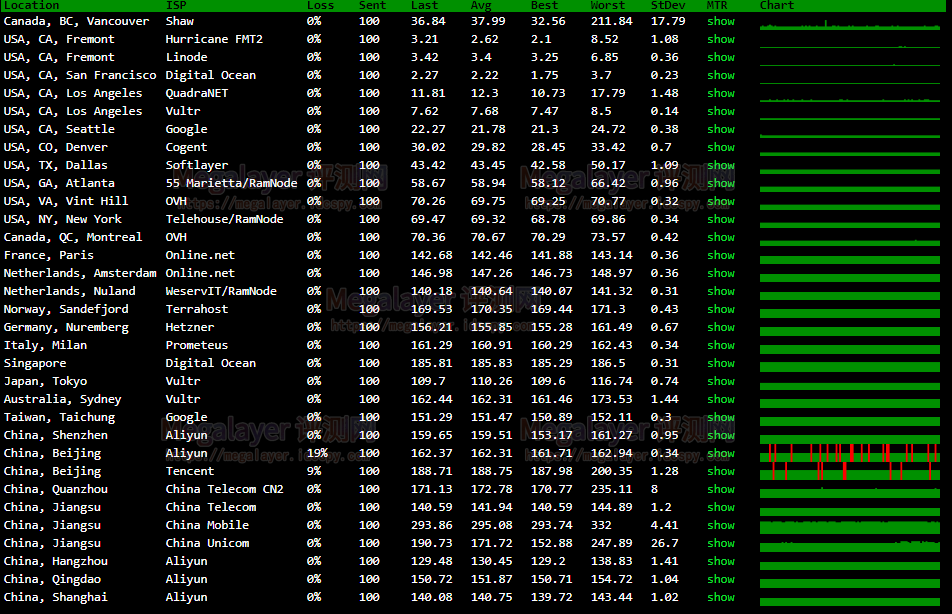
Task: Click the chart for Vancouver Shaw
Action: coord(850,24)
